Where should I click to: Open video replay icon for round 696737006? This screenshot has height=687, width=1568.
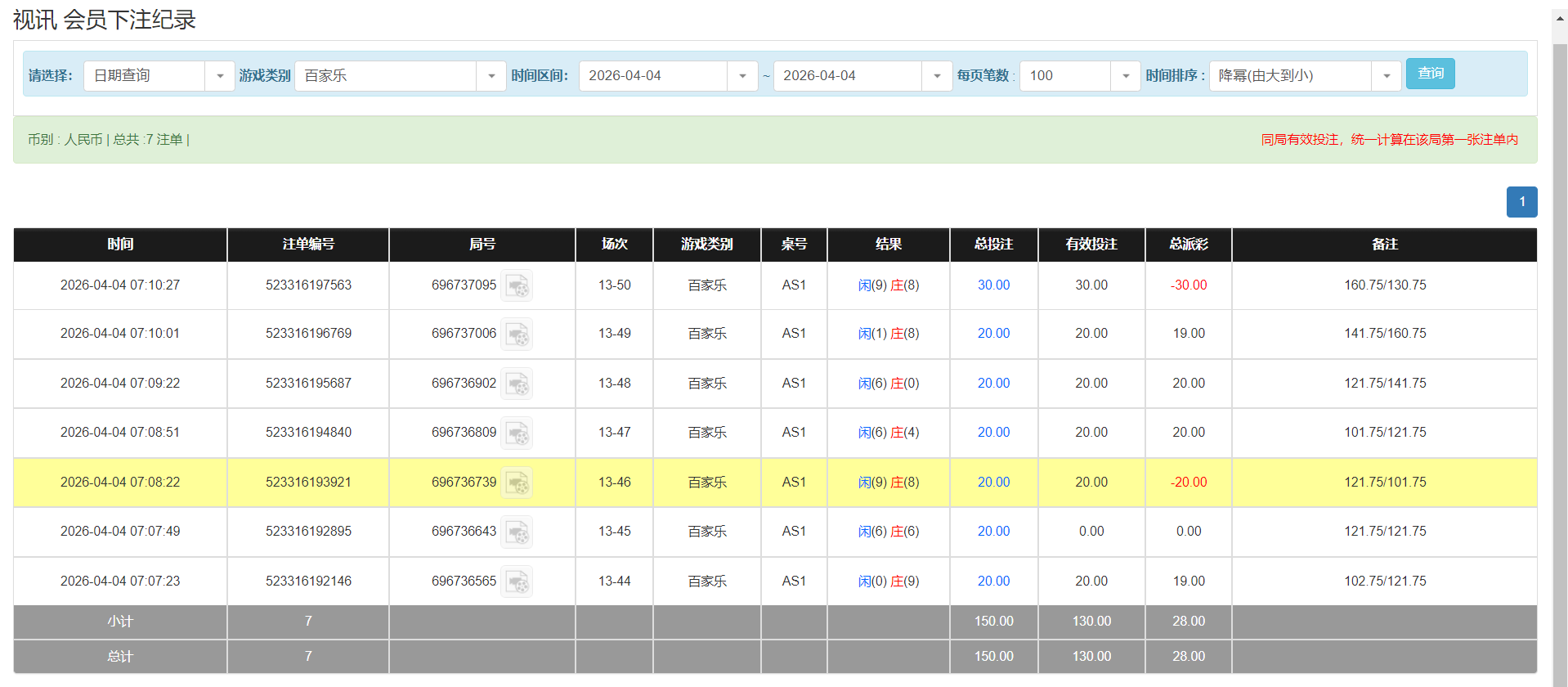[517, 335]
